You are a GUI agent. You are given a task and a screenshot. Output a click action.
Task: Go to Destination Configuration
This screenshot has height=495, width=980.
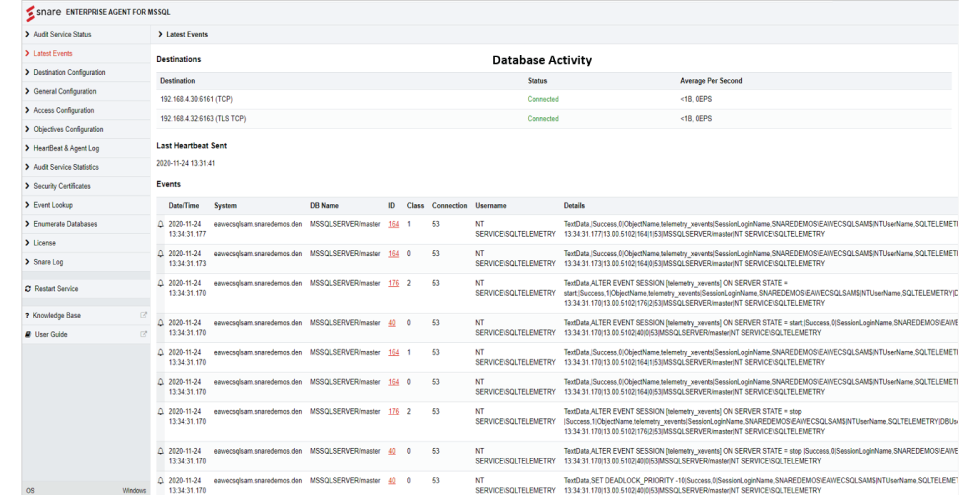click(69, 72)
